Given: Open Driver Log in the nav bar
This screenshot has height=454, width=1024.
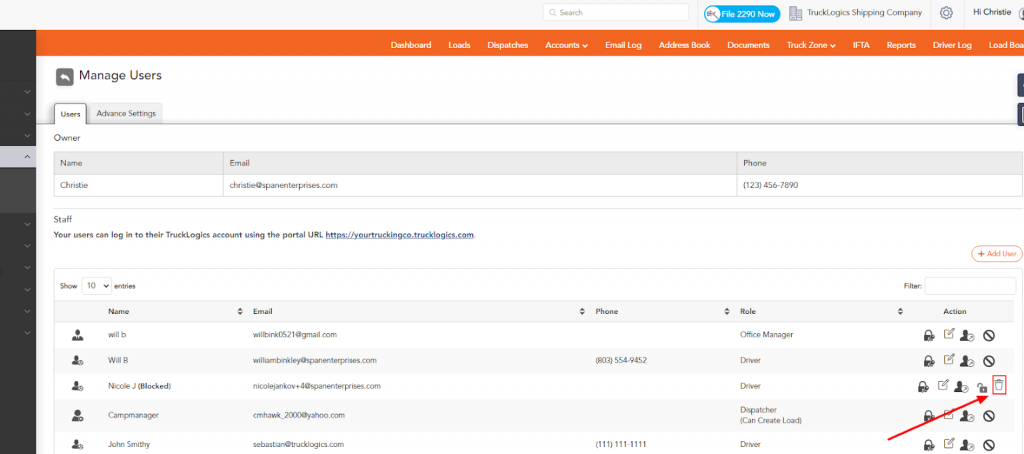Looking at the screenshot, I should point(952,45).
